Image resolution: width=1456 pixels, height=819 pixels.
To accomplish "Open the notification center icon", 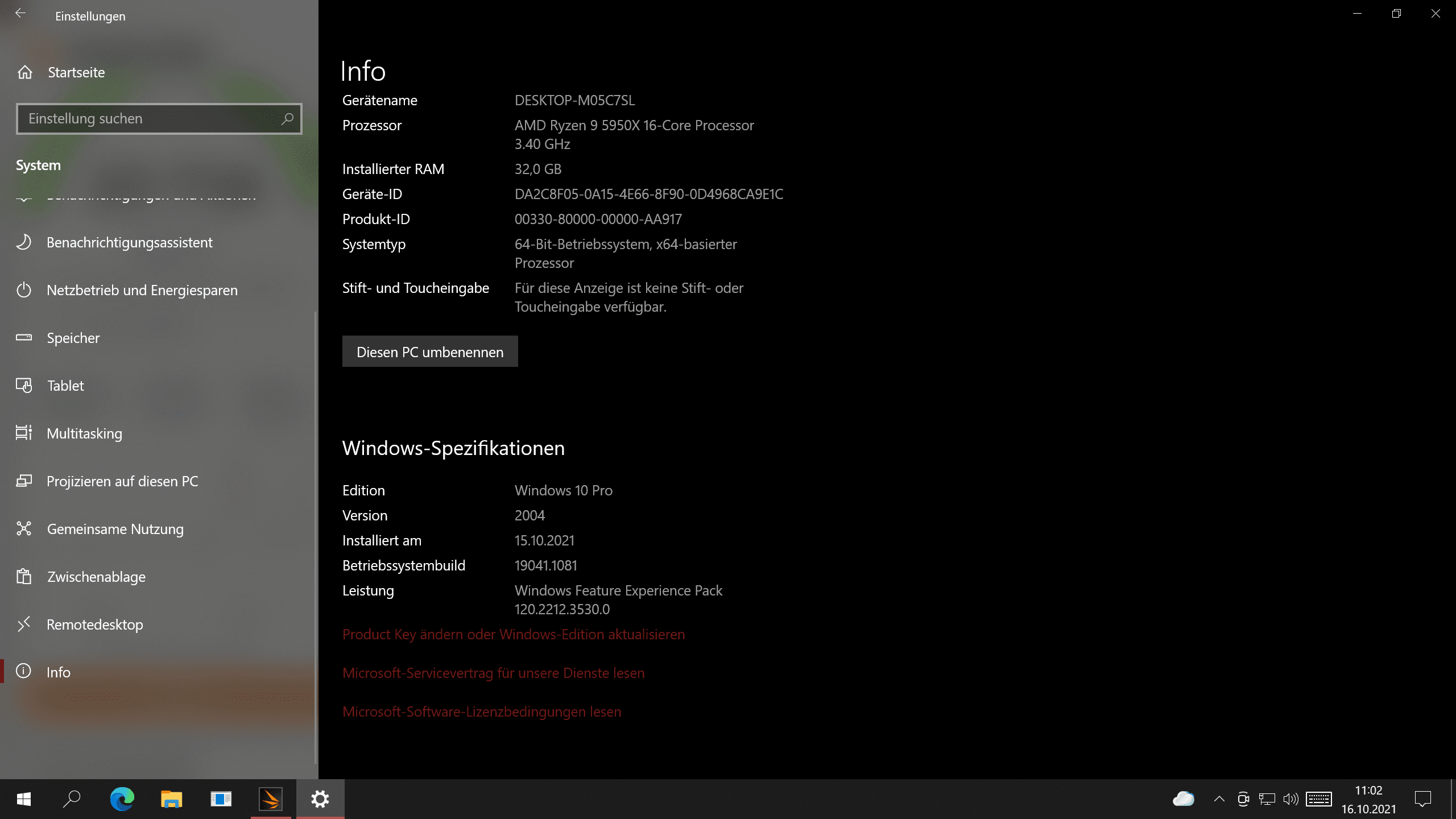I will [1423, 799].
